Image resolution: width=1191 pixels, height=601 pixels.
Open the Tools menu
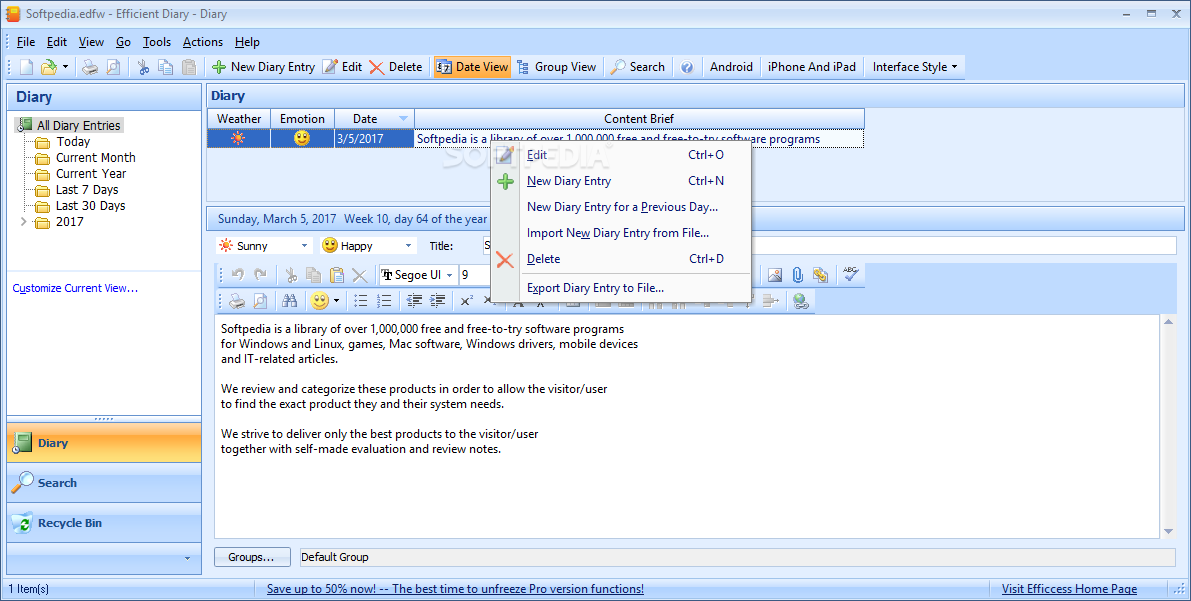(x=156, y=42)
